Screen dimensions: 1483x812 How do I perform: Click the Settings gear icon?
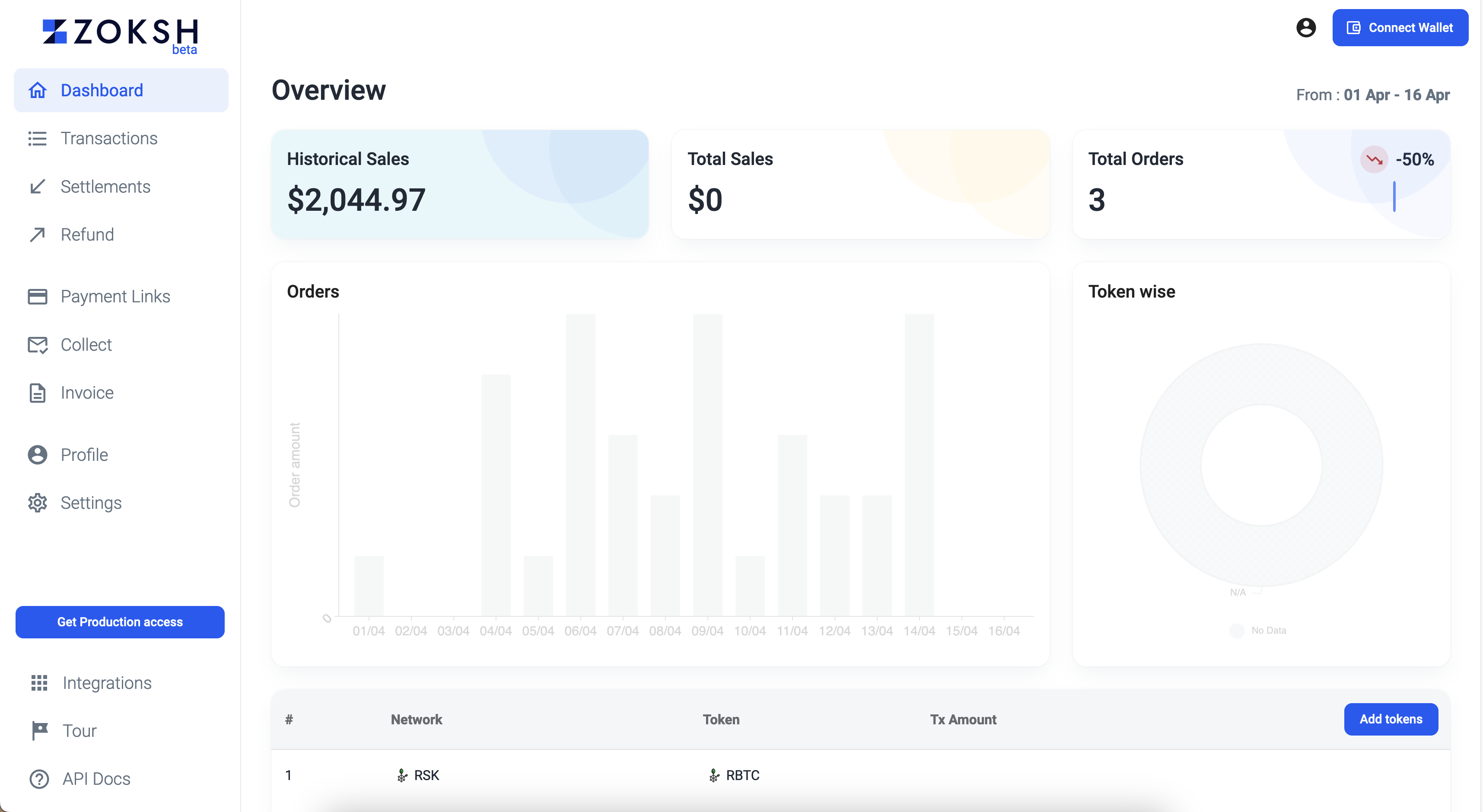pos(38,503)
